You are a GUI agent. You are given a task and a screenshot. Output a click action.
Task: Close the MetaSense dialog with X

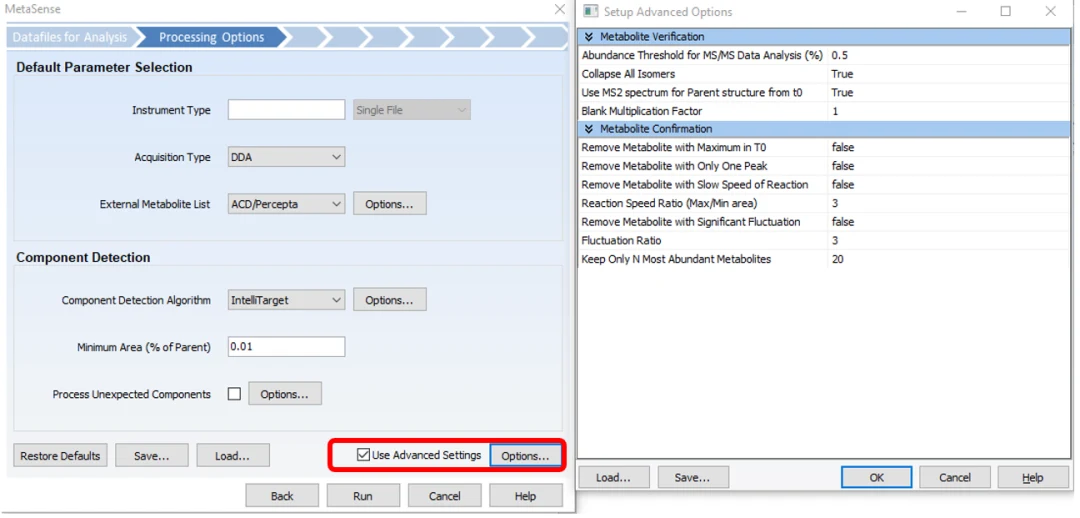click(x=559, y=10)
